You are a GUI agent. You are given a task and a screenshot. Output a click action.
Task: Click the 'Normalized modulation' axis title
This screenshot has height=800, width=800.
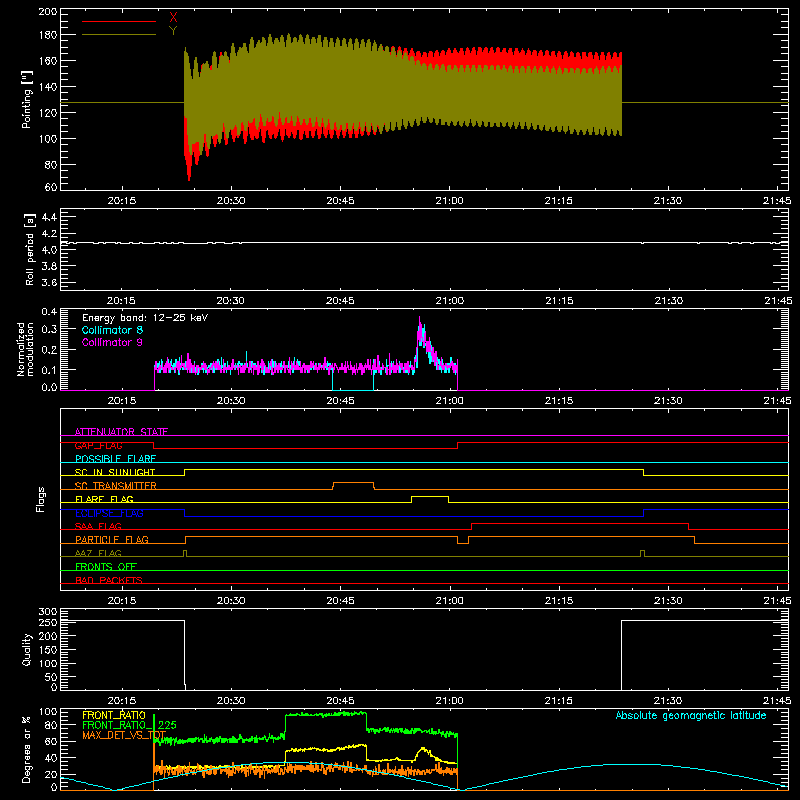click(x=25, y=349)
